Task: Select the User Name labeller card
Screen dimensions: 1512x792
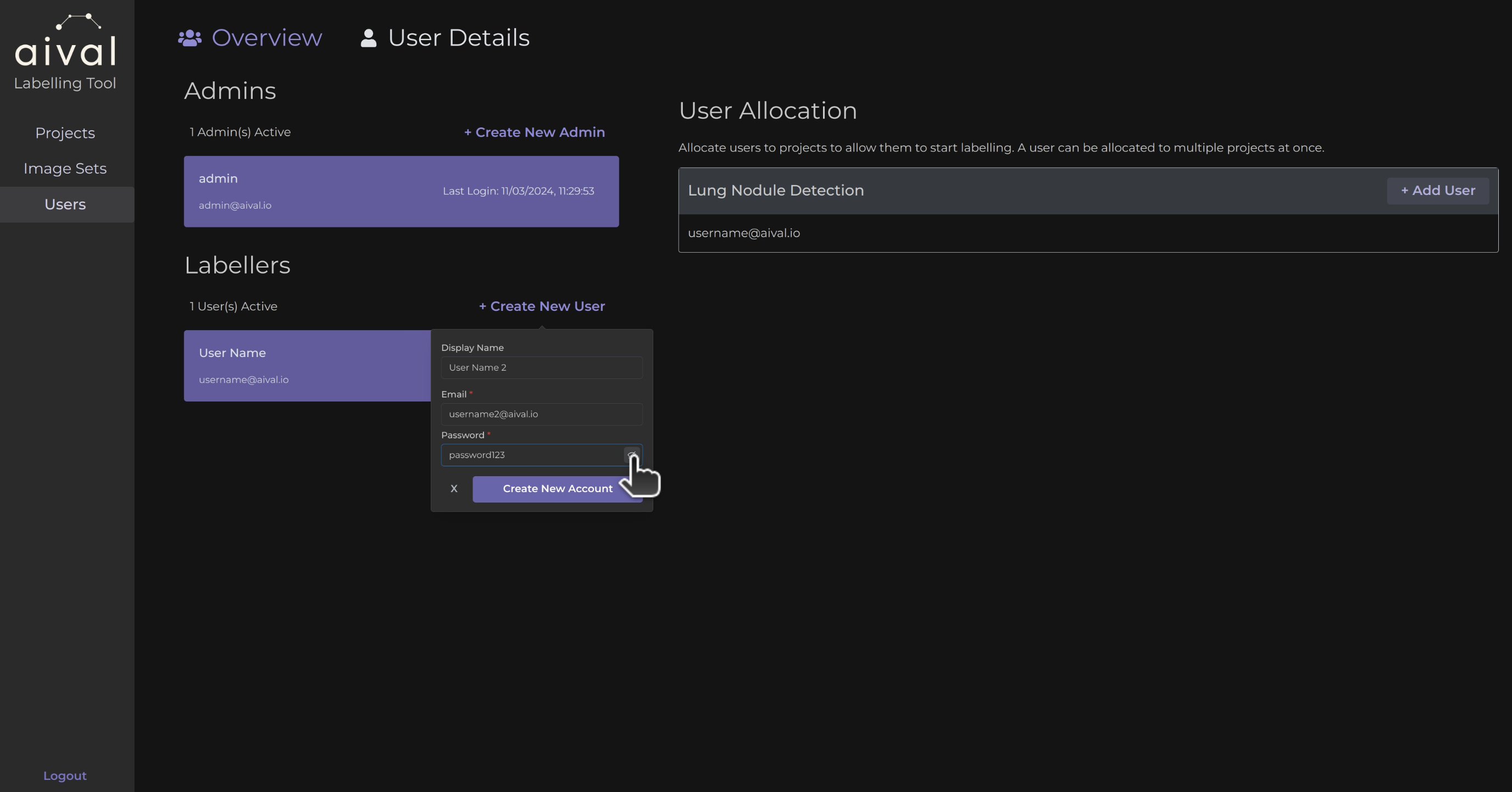Action: point(307,366)
